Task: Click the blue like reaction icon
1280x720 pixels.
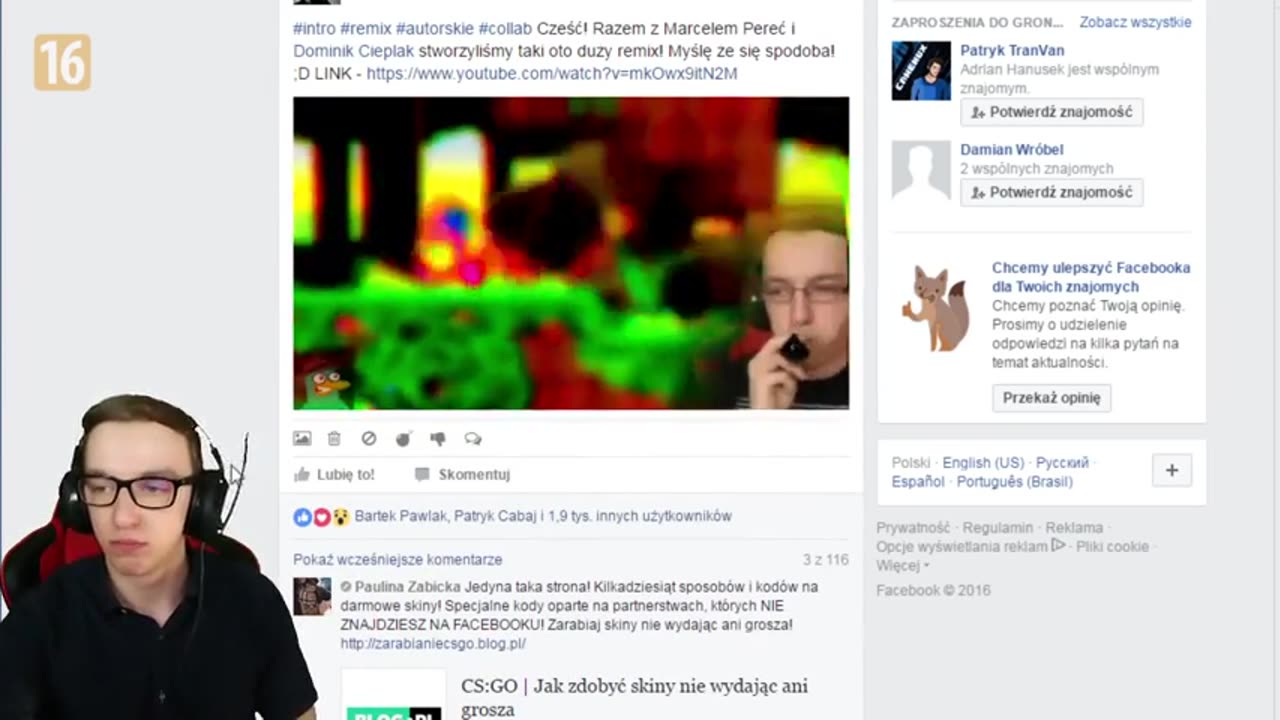Action: [303, 517]
